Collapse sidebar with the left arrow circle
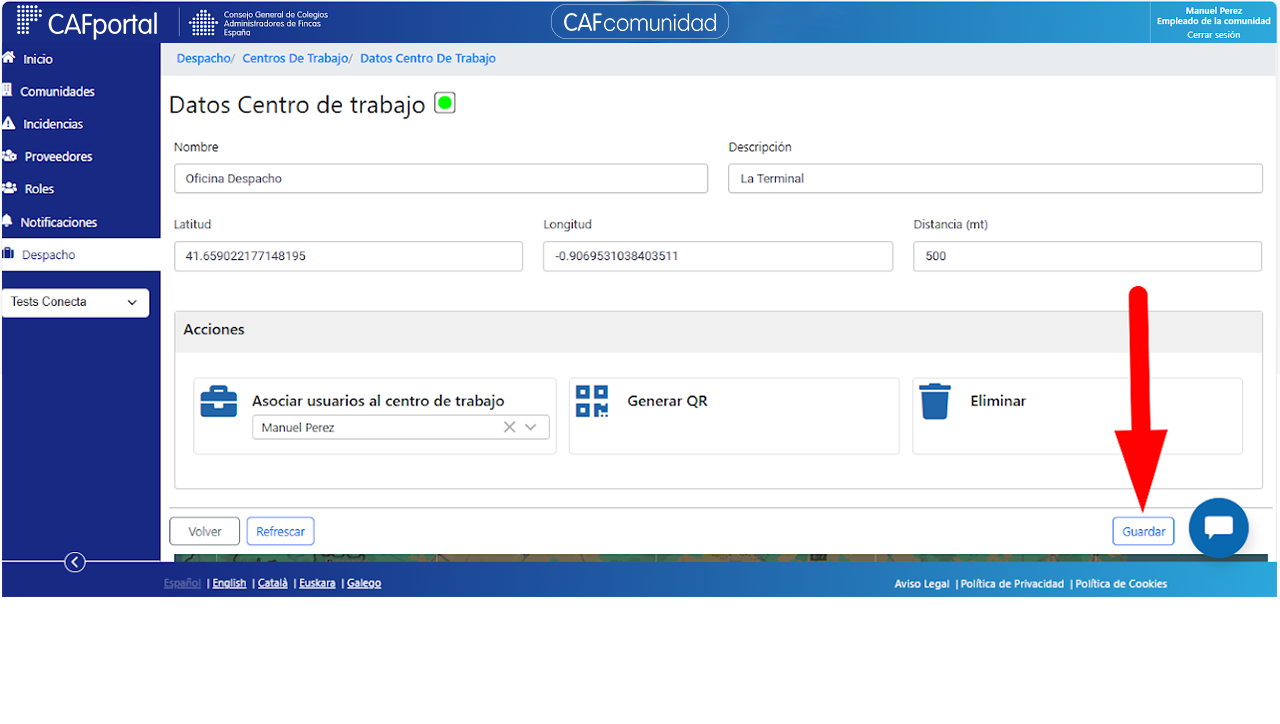Image resolution: width=1280 pixels, height=724 pixels. click(75, 562)
